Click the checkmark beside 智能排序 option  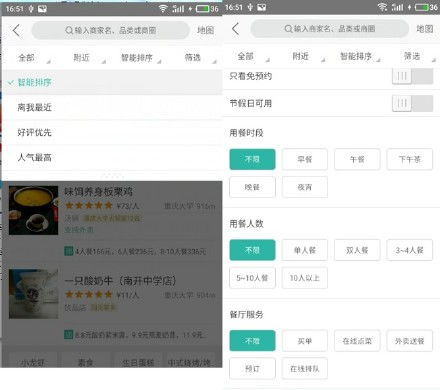pyautogui.click(x=11, y=82)
